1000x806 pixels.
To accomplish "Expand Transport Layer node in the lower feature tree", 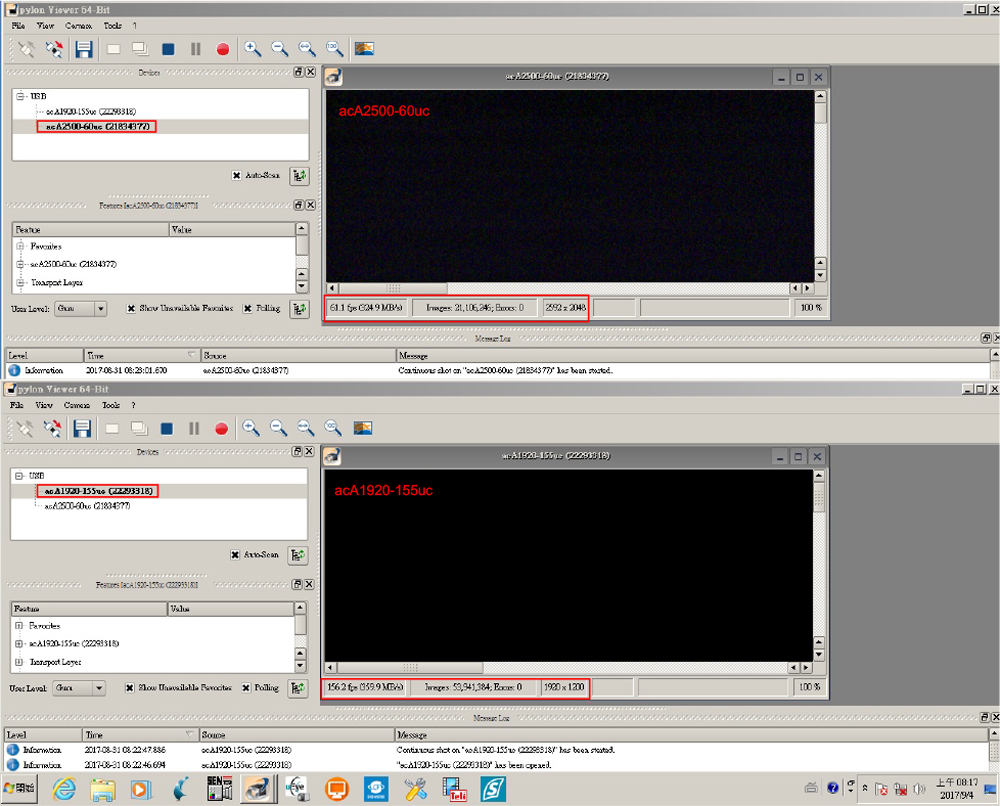I will click(19, 662).
